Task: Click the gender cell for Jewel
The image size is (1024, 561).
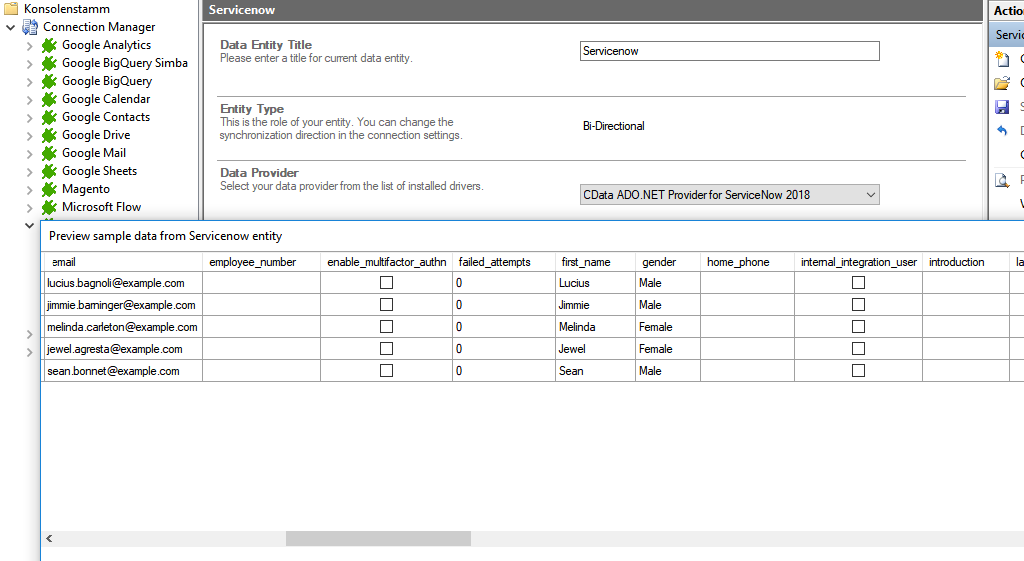Action: [667, 349]
